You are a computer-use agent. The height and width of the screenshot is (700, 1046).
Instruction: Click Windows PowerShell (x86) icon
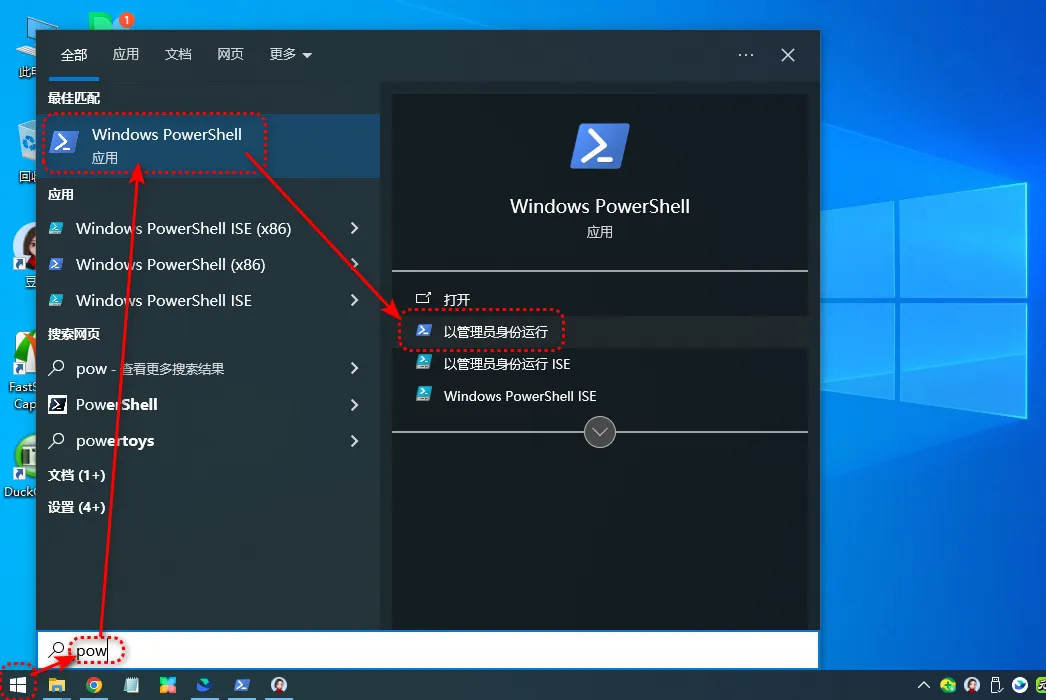tap(56, 264)
